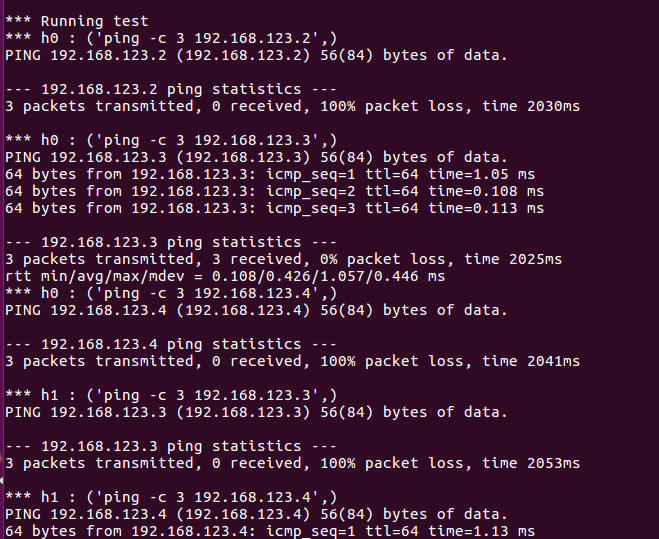Click the packet loss line with time 2041ms
The width and height of the screenshot is (659, 539).
(x=293, y=361)
